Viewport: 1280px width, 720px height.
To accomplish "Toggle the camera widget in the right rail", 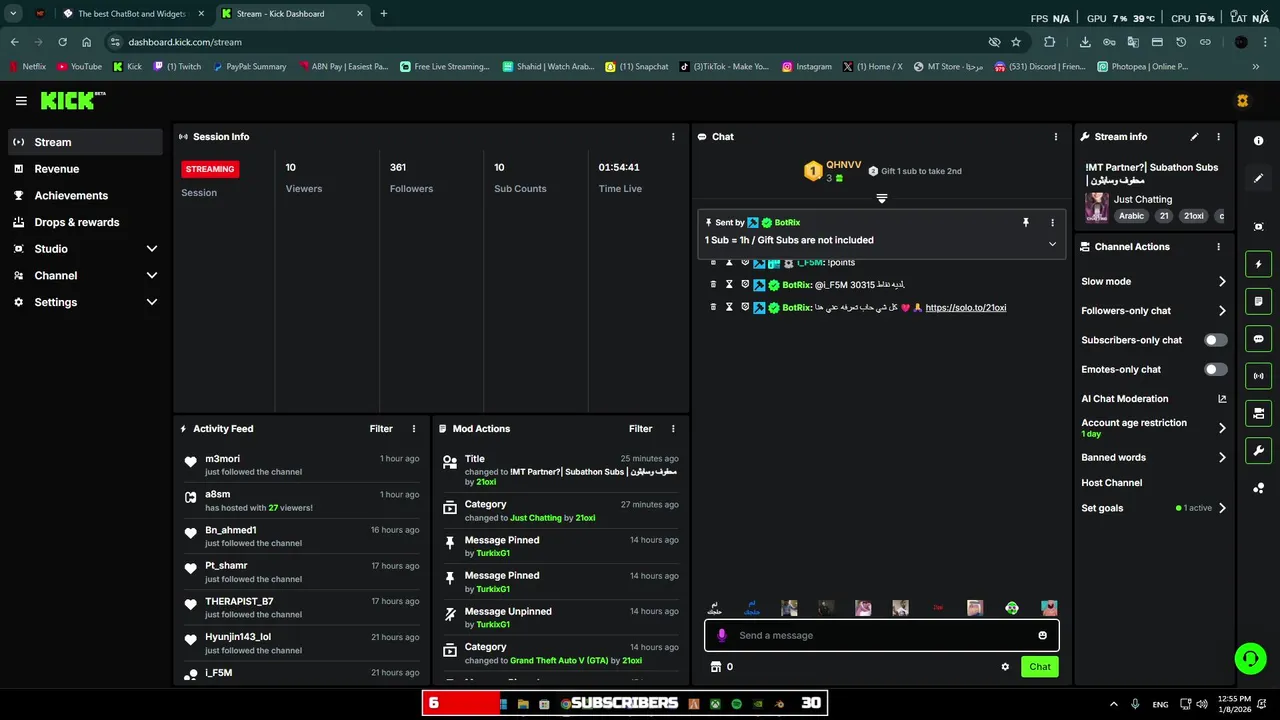I will (1259, 413).
